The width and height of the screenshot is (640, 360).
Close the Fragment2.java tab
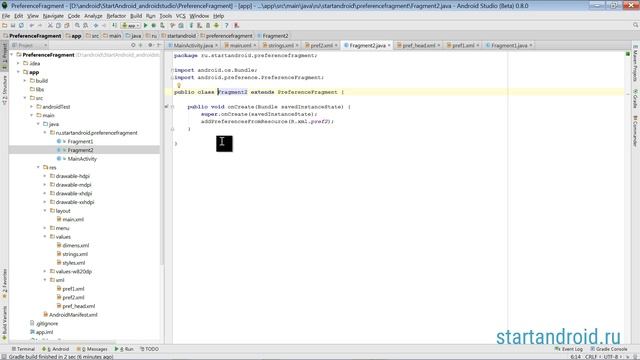[389, 45]
